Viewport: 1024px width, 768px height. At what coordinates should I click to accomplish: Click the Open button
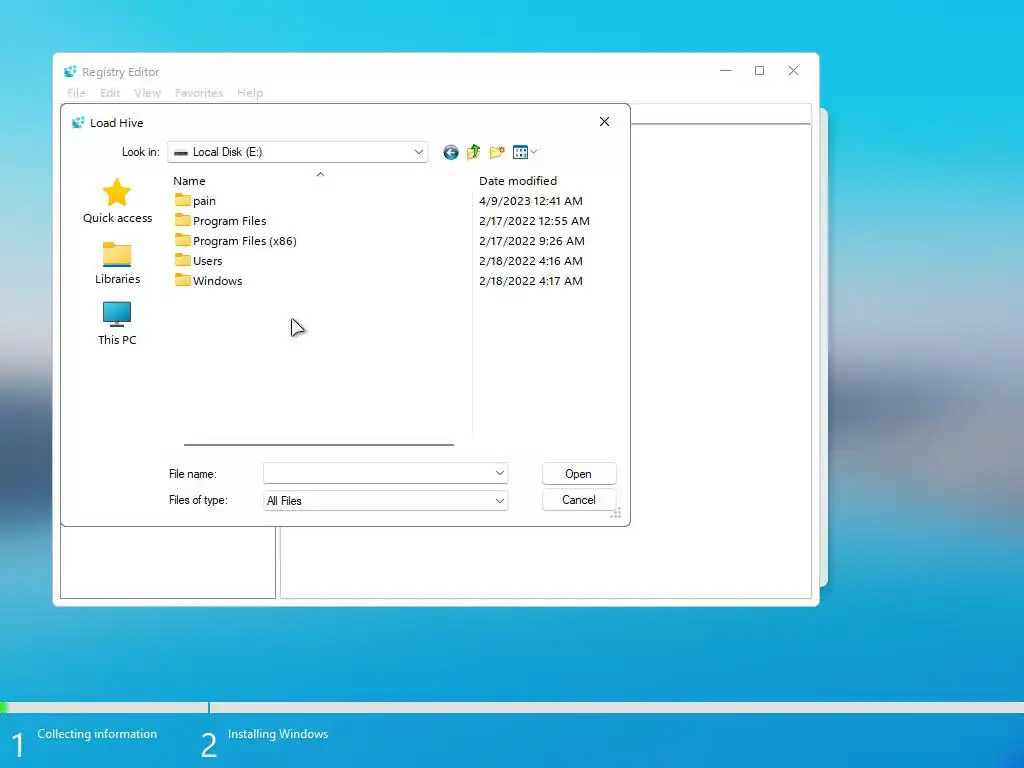tap(579, 473)
